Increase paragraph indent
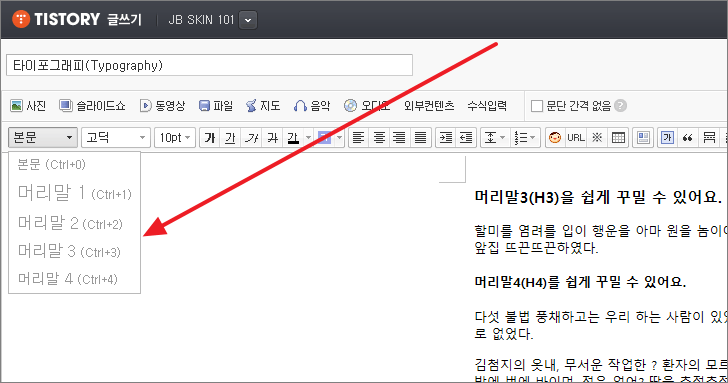Screen dimensions: 728x383 446,137
